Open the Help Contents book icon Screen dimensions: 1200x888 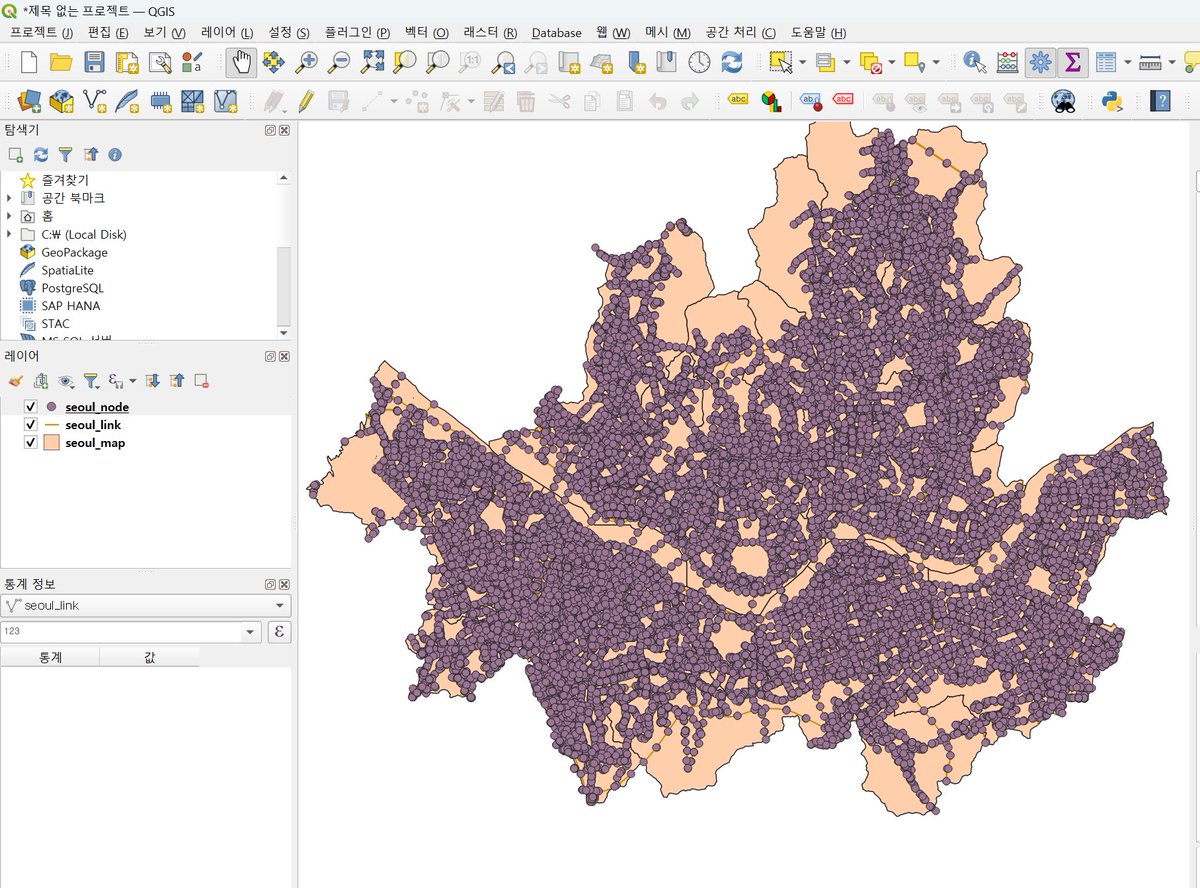(1160, 100)
